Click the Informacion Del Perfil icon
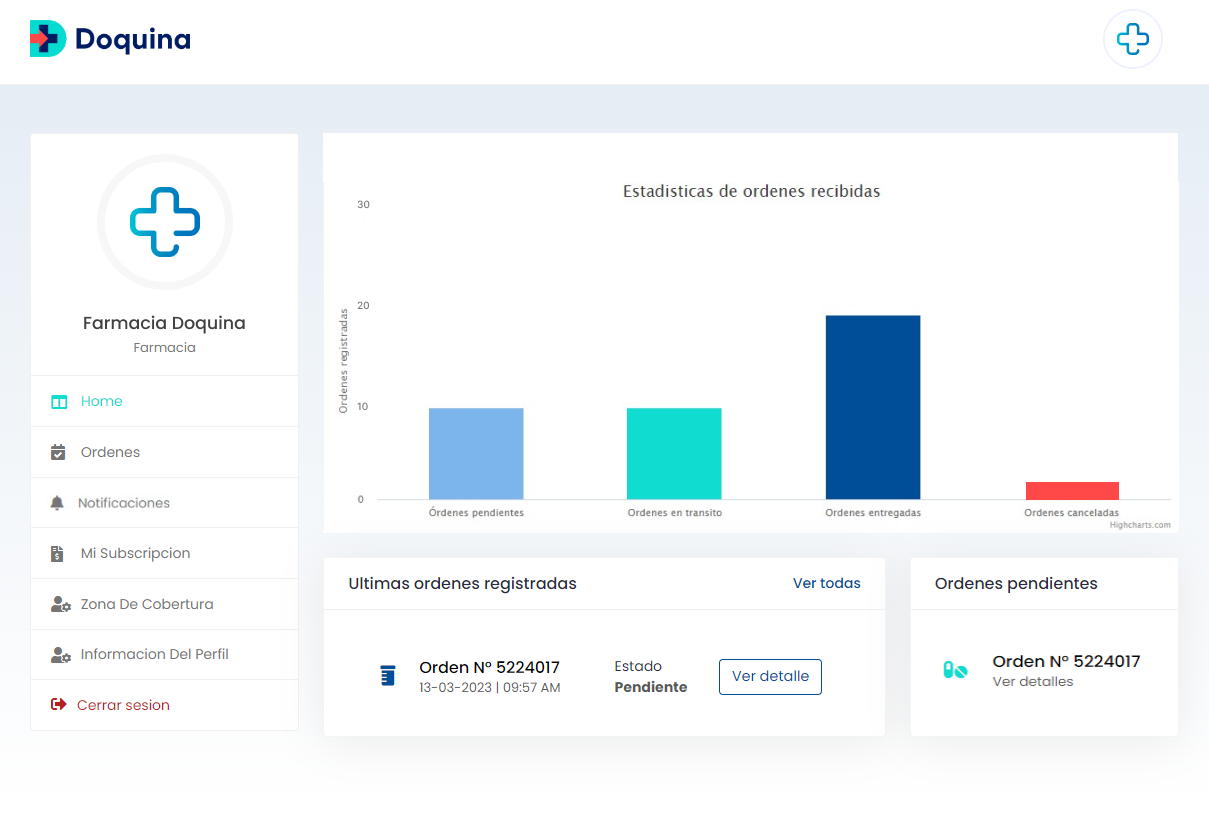Image resolution: width=1209 pixels, height=815 pixels. (59, 654)
